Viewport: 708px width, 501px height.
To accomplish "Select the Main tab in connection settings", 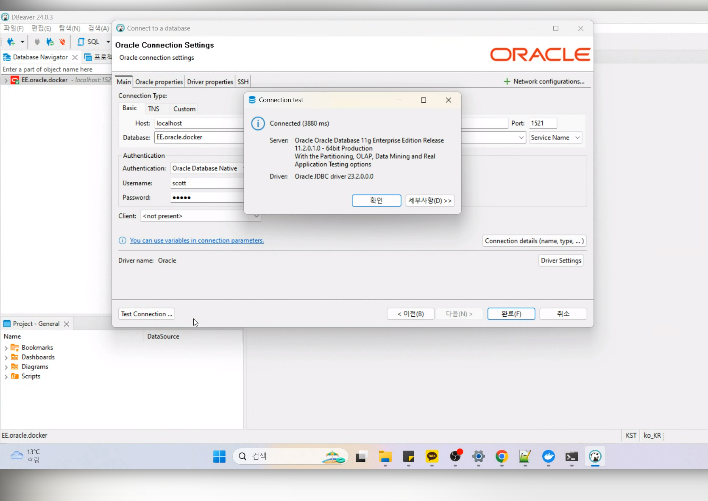I will click(x=124, y=82).
